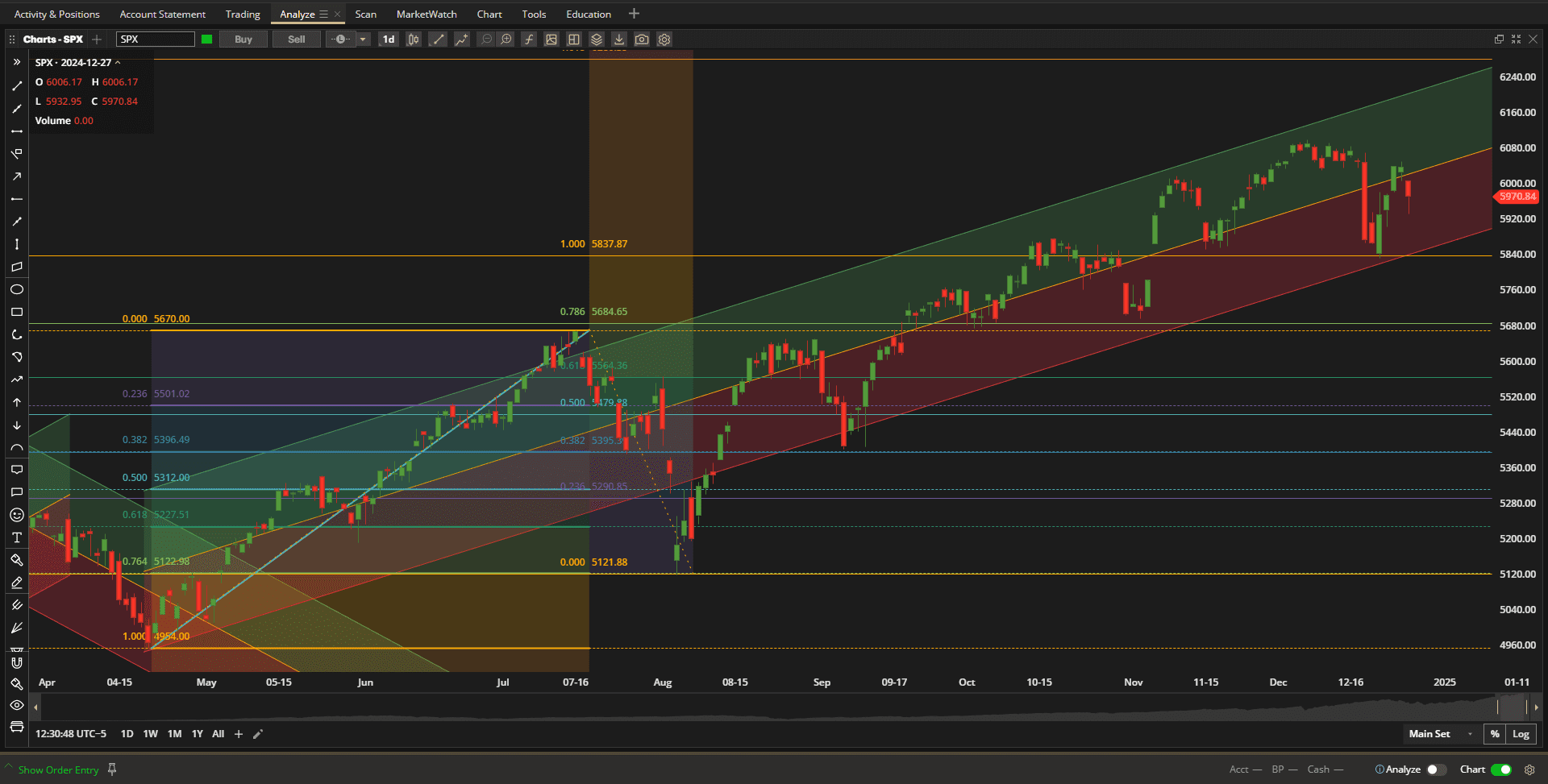1548x784 pixels.
Task: Select the arrow drawing tool
Action: pyautogui.click(x=17, y=176)
